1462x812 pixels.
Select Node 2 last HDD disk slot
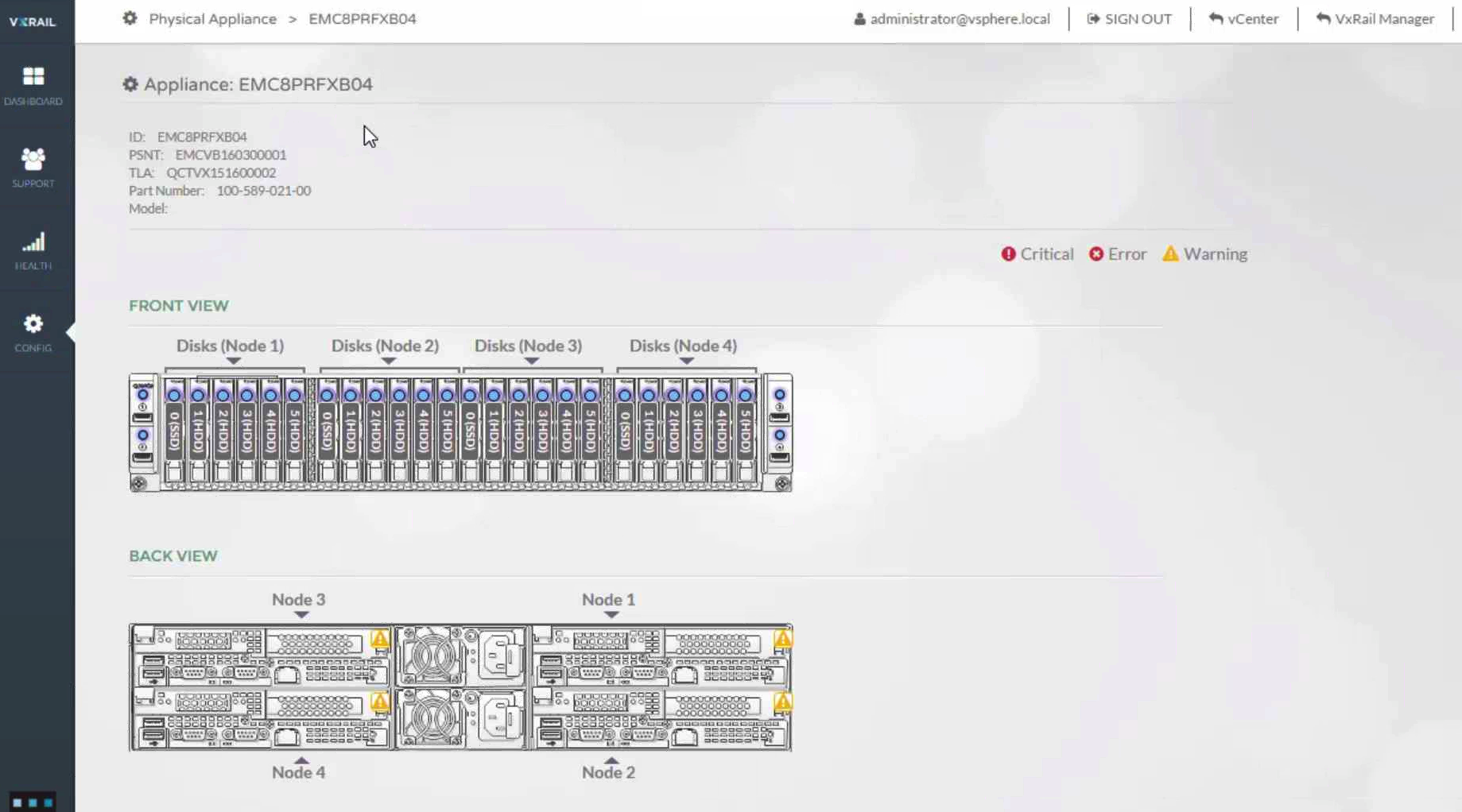[447, 431]
